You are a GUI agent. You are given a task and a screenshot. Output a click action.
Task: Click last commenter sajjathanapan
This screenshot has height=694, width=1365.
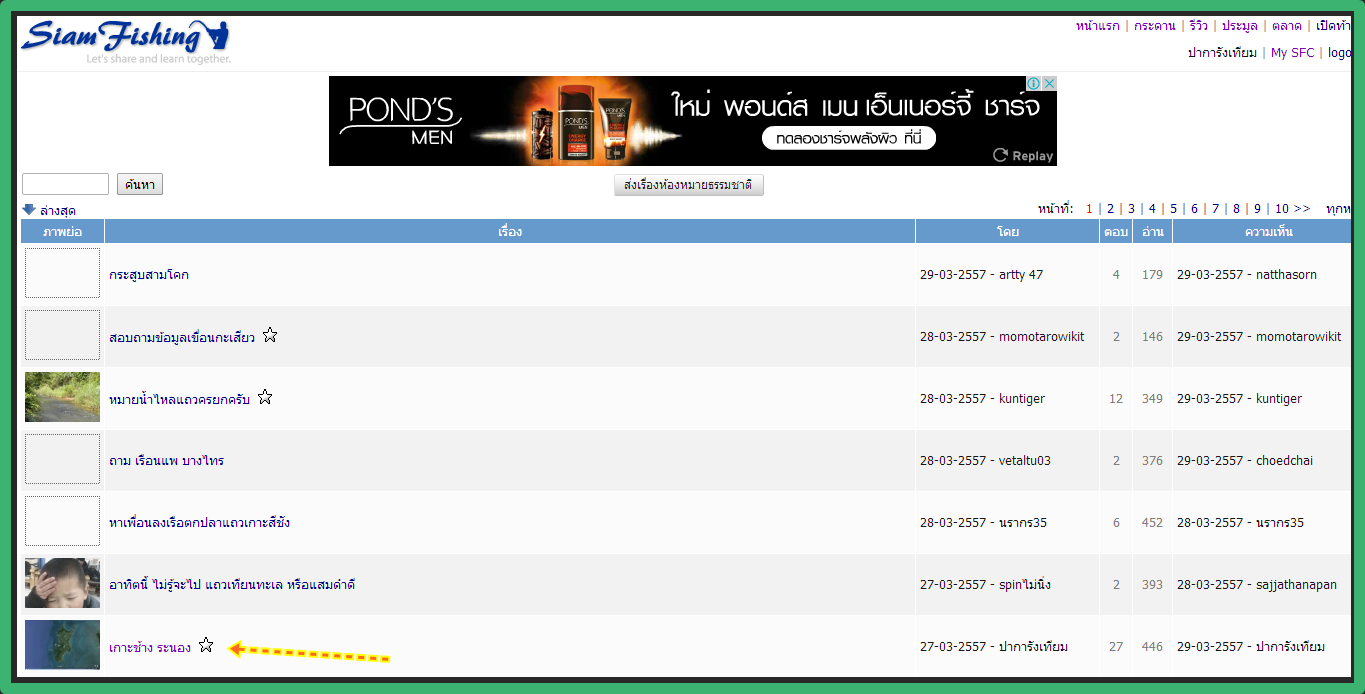(1296, 585)
